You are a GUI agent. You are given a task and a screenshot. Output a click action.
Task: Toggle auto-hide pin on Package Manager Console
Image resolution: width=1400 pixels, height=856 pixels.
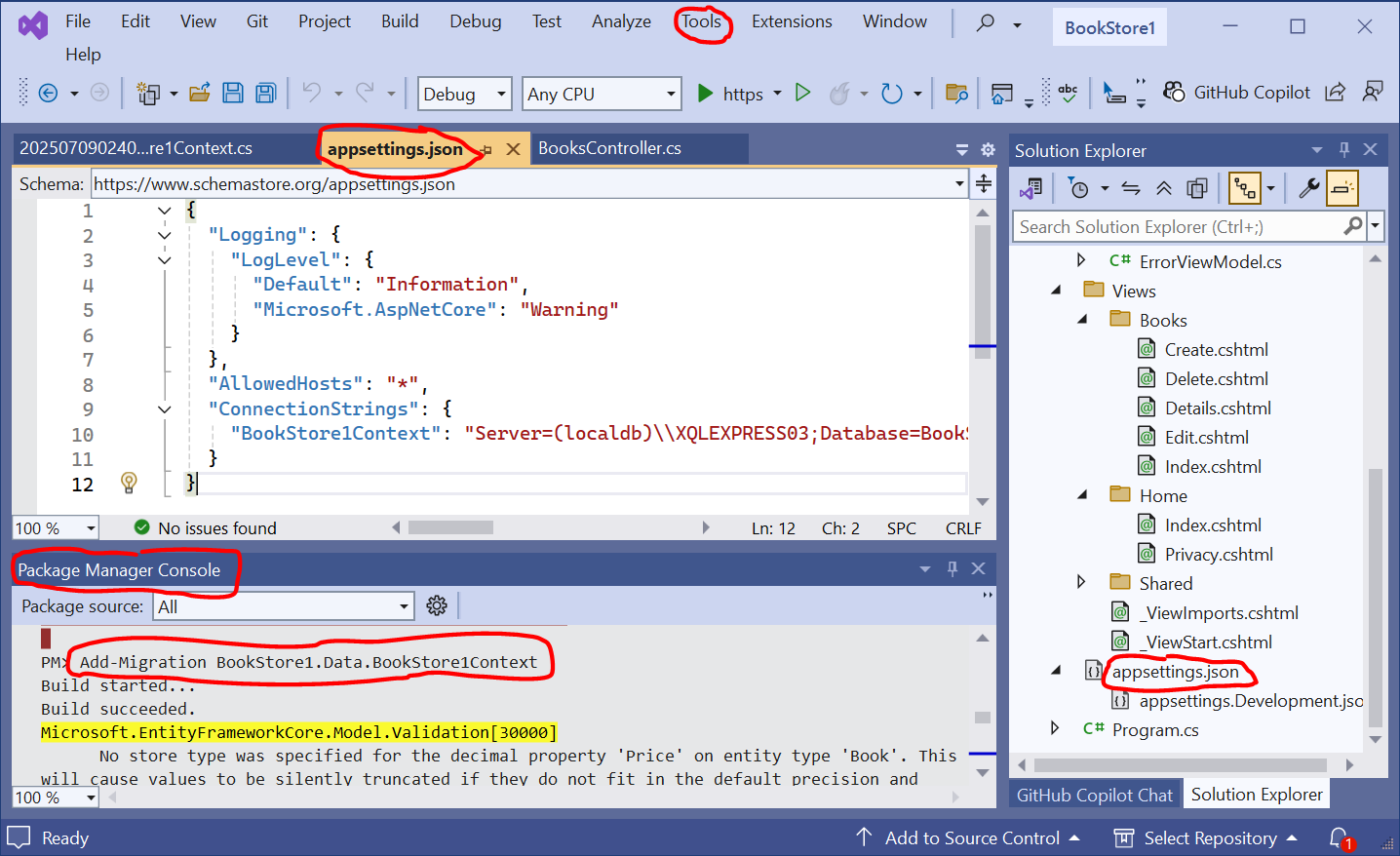[x=953, y=568]
